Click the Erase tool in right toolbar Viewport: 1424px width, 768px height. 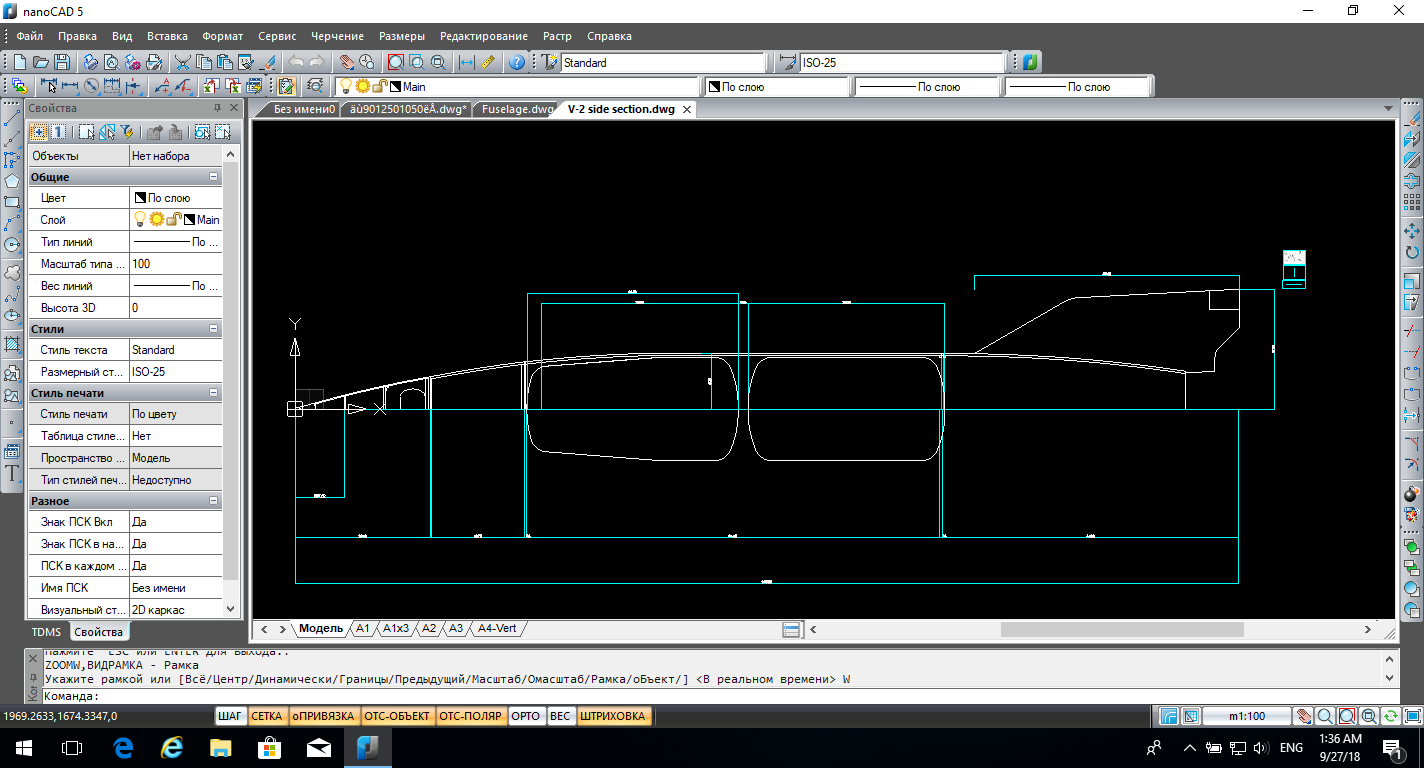(1412, 118)
